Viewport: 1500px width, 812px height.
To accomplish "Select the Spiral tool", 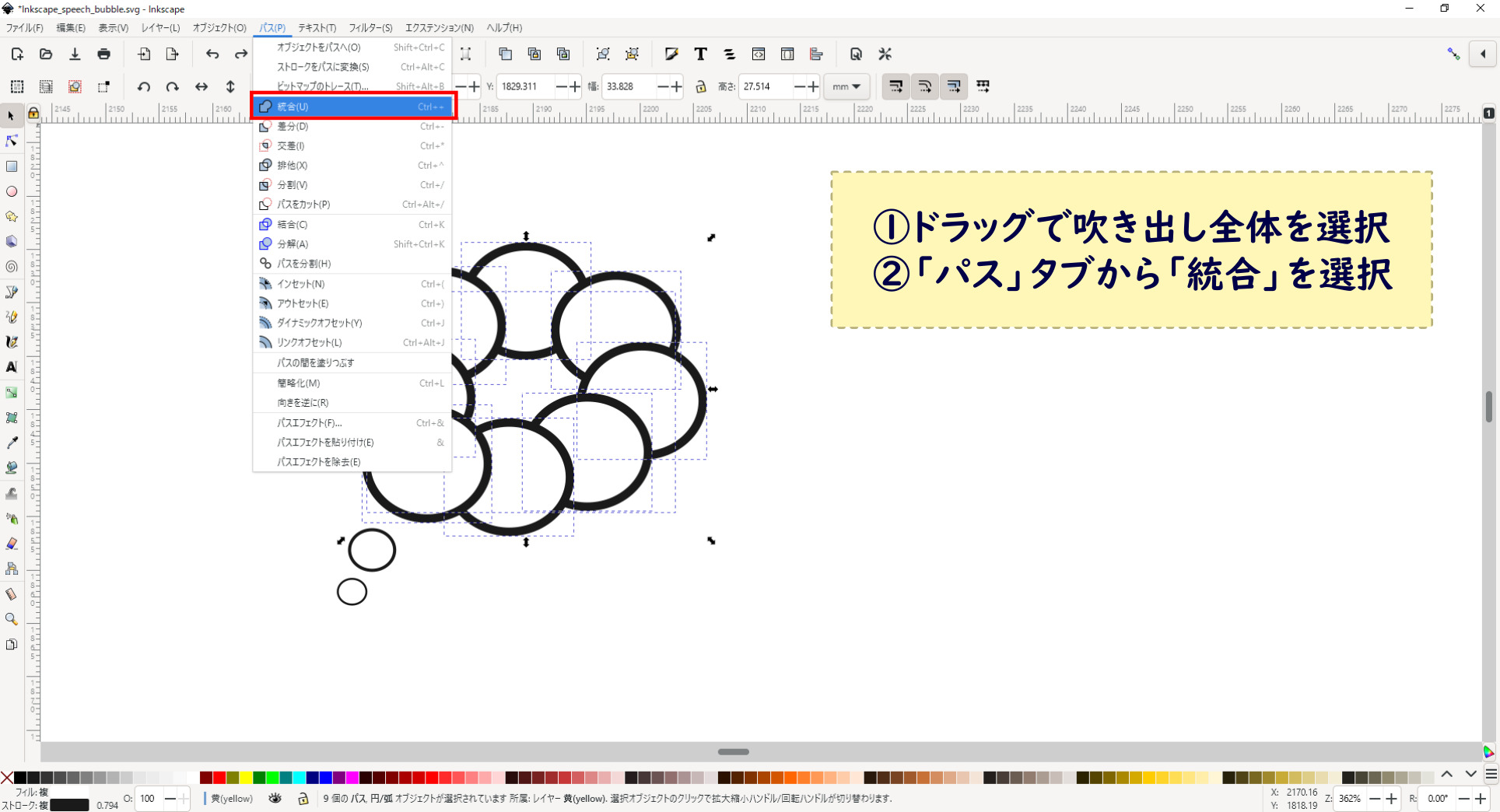I will (12, 267).
